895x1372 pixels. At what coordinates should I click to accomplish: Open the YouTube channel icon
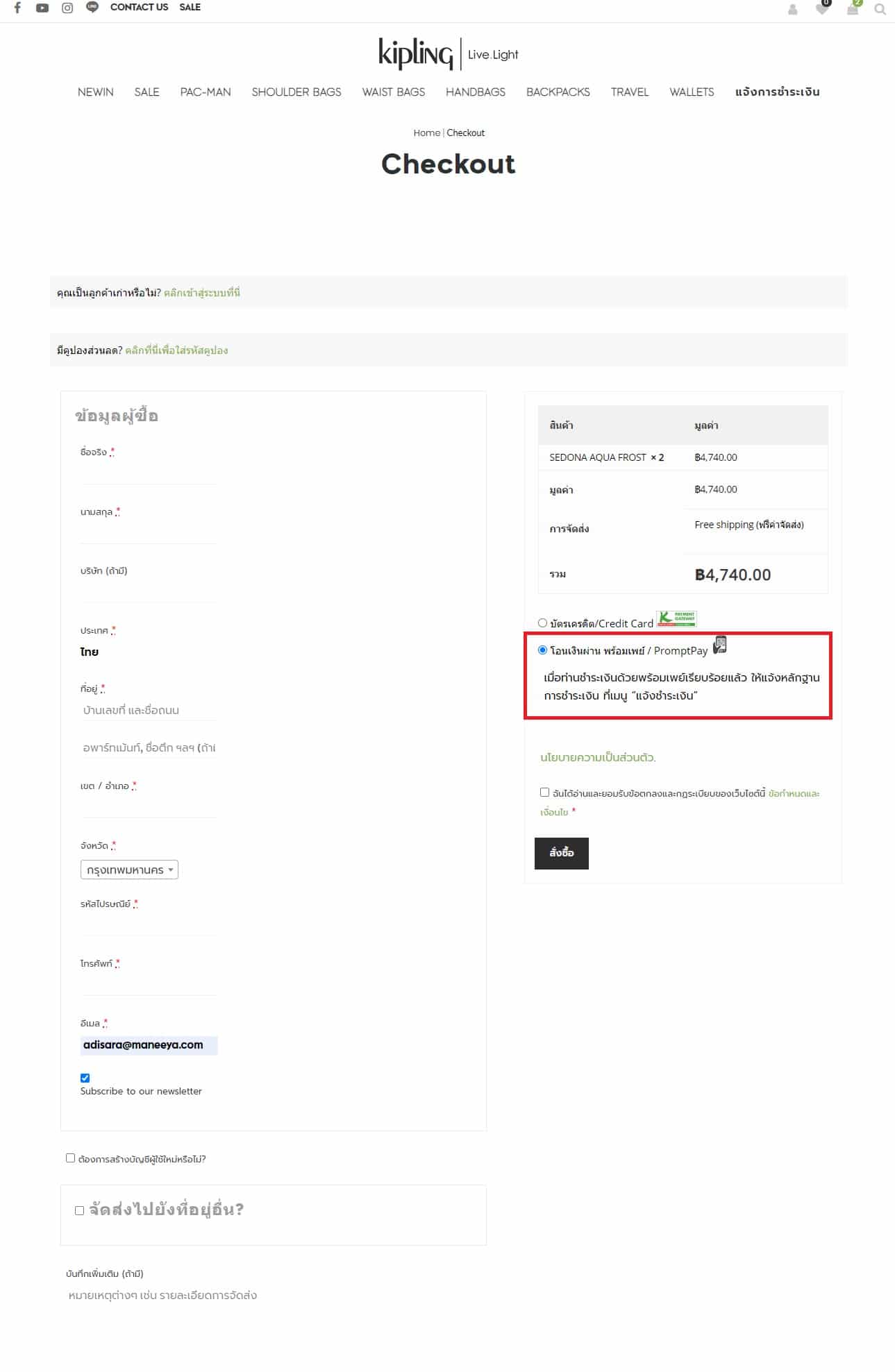click(x=42, y=8)
